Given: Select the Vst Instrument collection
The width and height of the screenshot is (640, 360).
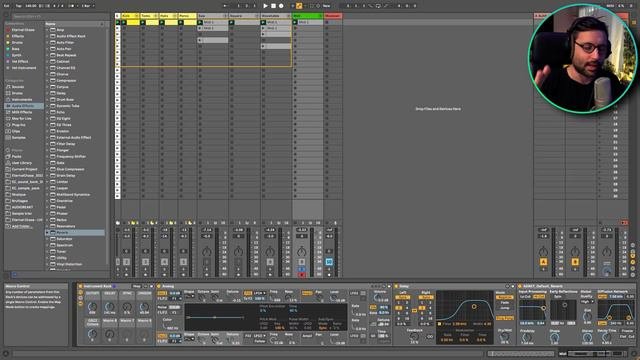Looking at the screenshot, I should (24, 68).
